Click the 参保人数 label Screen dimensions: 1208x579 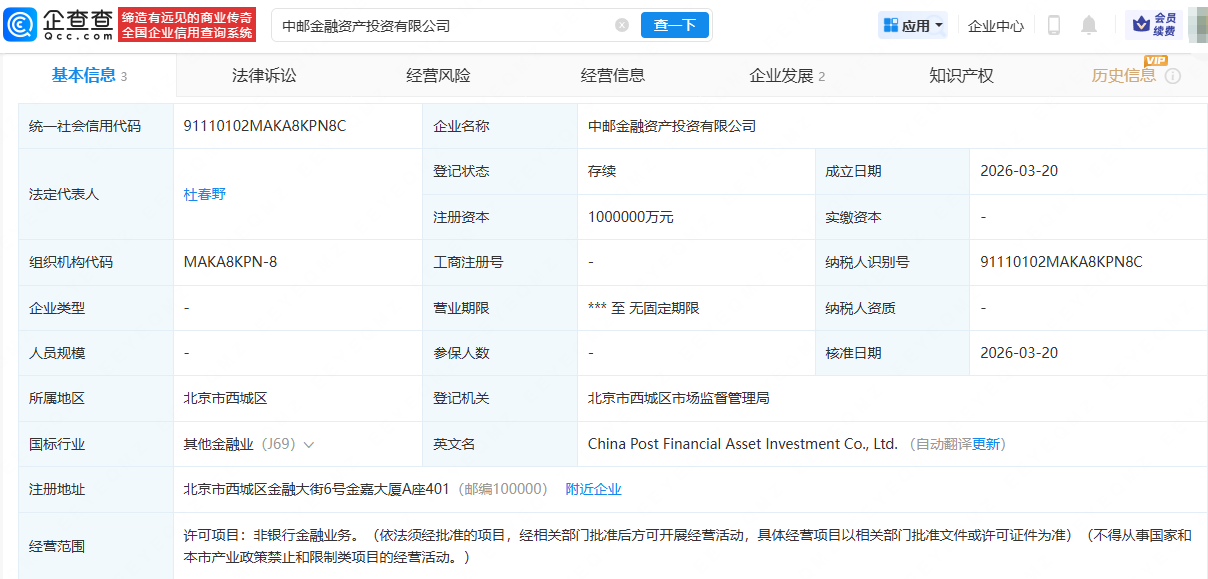461,353
